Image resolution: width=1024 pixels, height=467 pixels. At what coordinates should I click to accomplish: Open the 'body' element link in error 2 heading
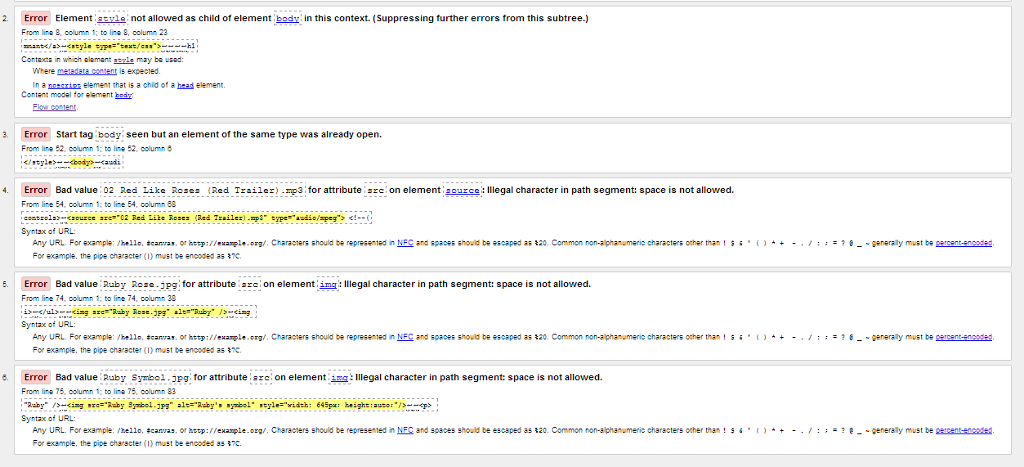coord(288,19)
